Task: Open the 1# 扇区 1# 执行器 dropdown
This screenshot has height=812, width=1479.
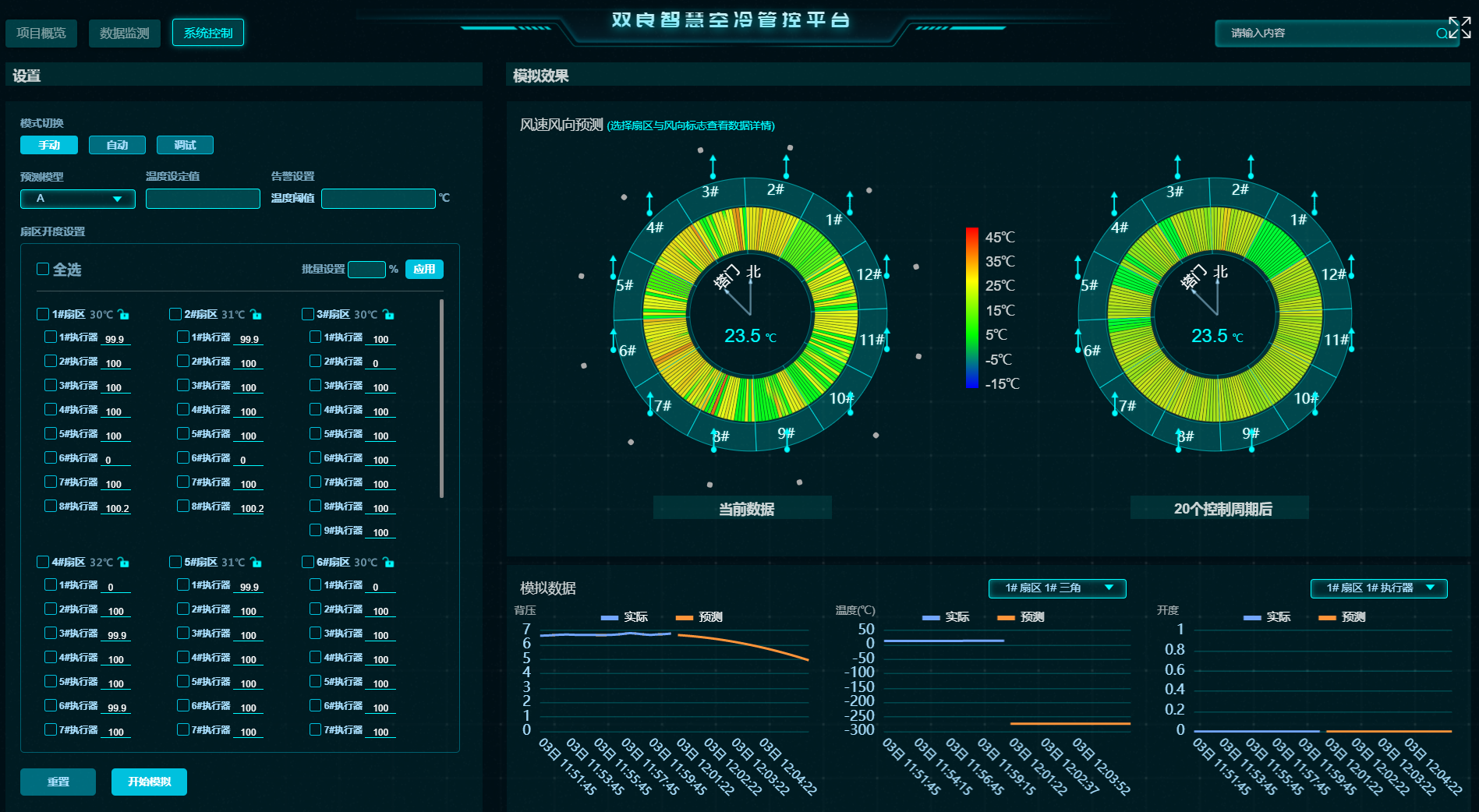Action: click(x=1378, y=588)
